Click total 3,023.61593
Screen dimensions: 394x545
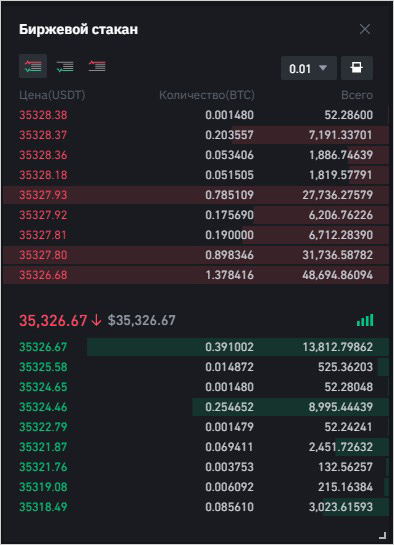340,507
